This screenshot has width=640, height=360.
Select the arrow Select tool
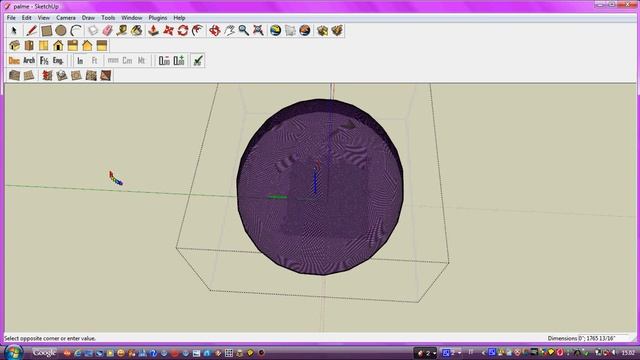(x=14, y=31)
